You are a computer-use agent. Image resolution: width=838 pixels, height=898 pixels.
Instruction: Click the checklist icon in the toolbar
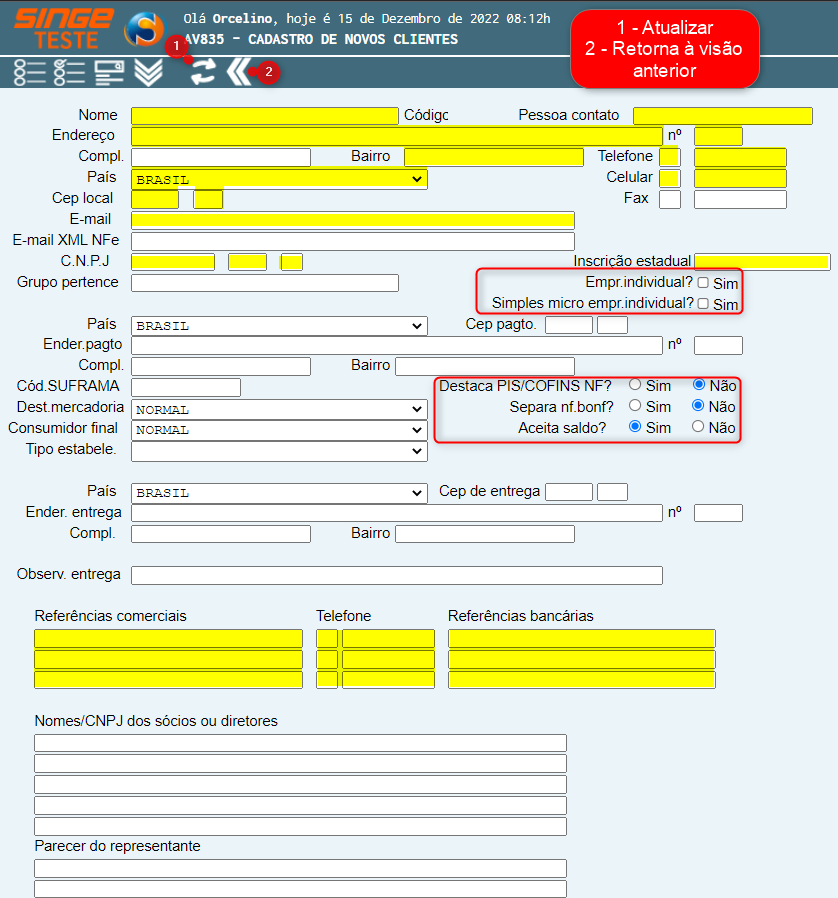click(x=69, y=72)
